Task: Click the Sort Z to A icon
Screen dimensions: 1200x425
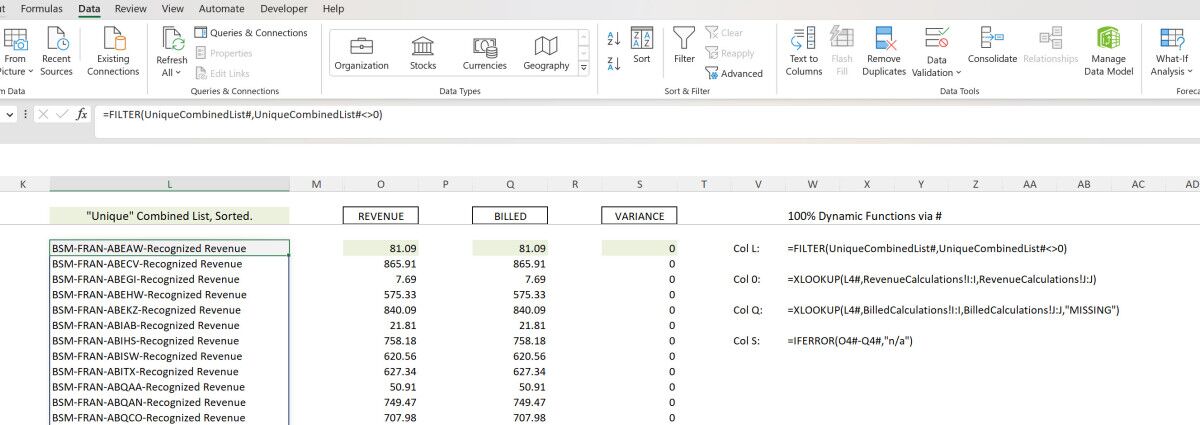Action: 613,64
